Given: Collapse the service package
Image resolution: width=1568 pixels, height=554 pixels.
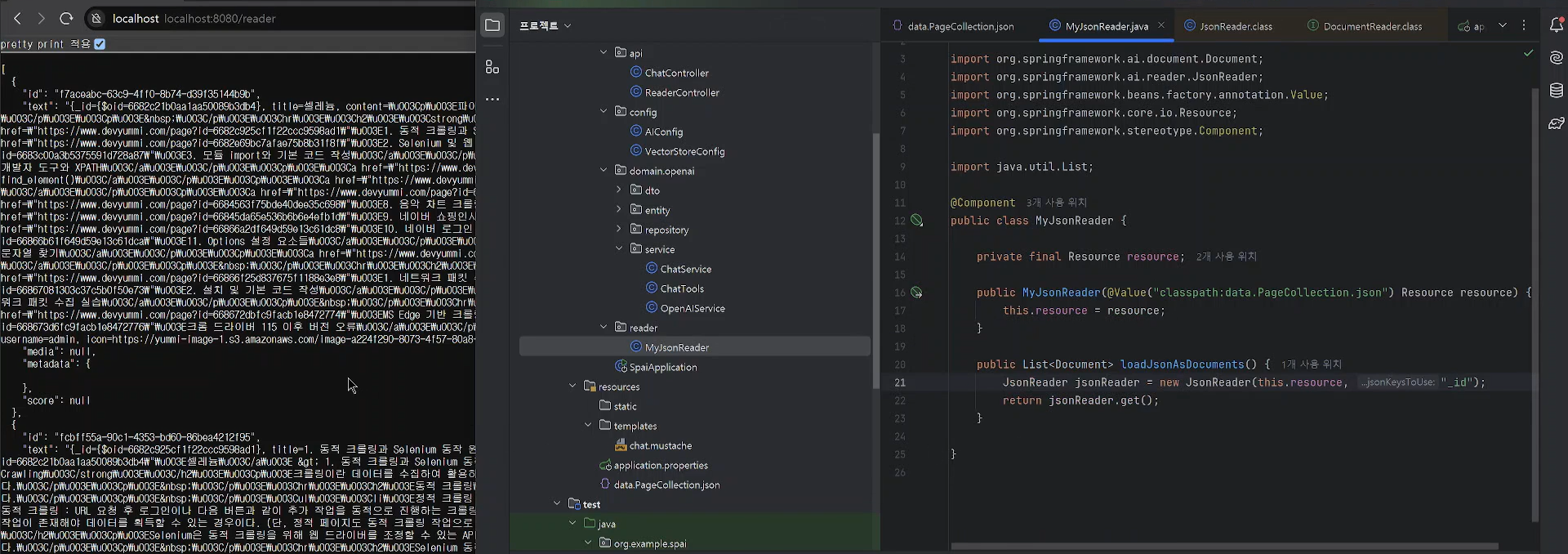Looking at the screenshot, I should pos(618,248).
